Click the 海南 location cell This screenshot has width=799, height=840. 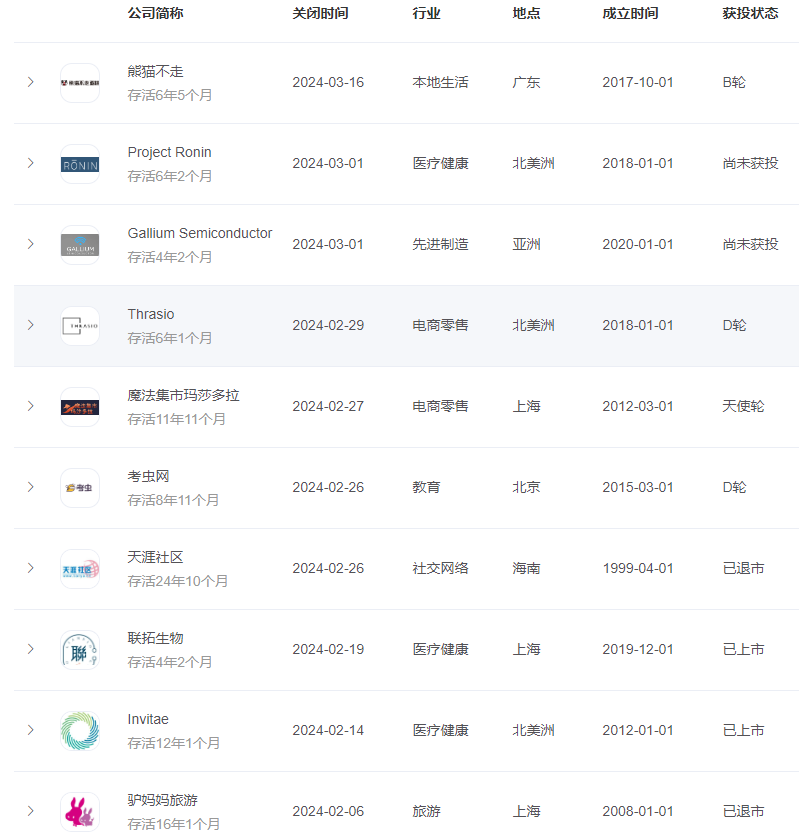(x=526, y=568)
